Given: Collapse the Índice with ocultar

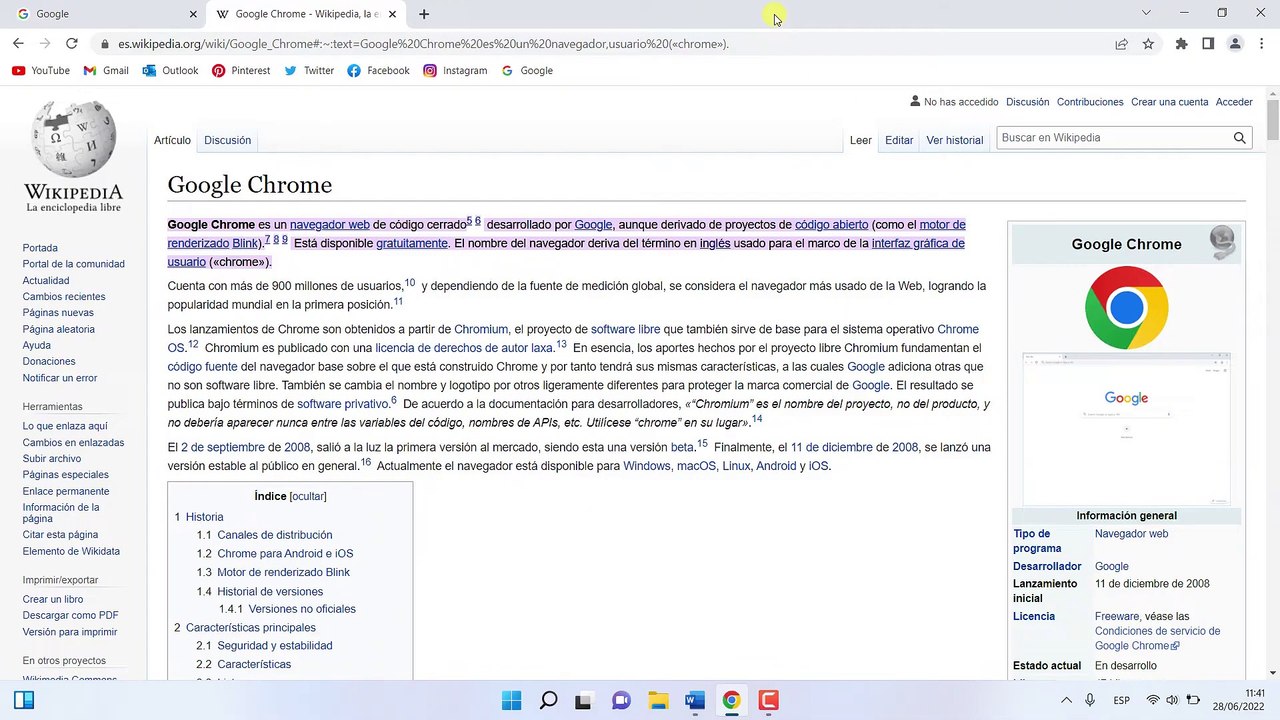Looking at the screenshot, I should [308, 496].
